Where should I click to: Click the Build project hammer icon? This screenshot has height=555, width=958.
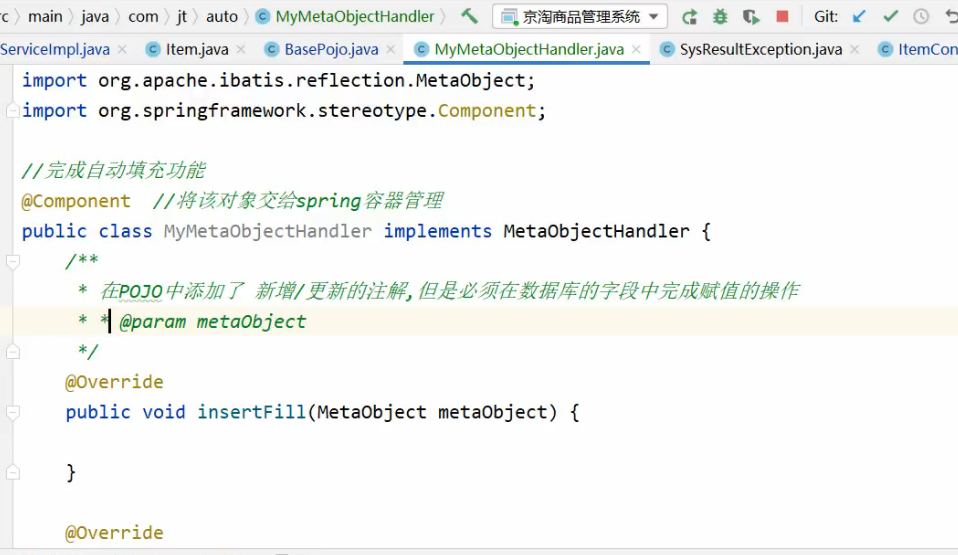[469, 16]
